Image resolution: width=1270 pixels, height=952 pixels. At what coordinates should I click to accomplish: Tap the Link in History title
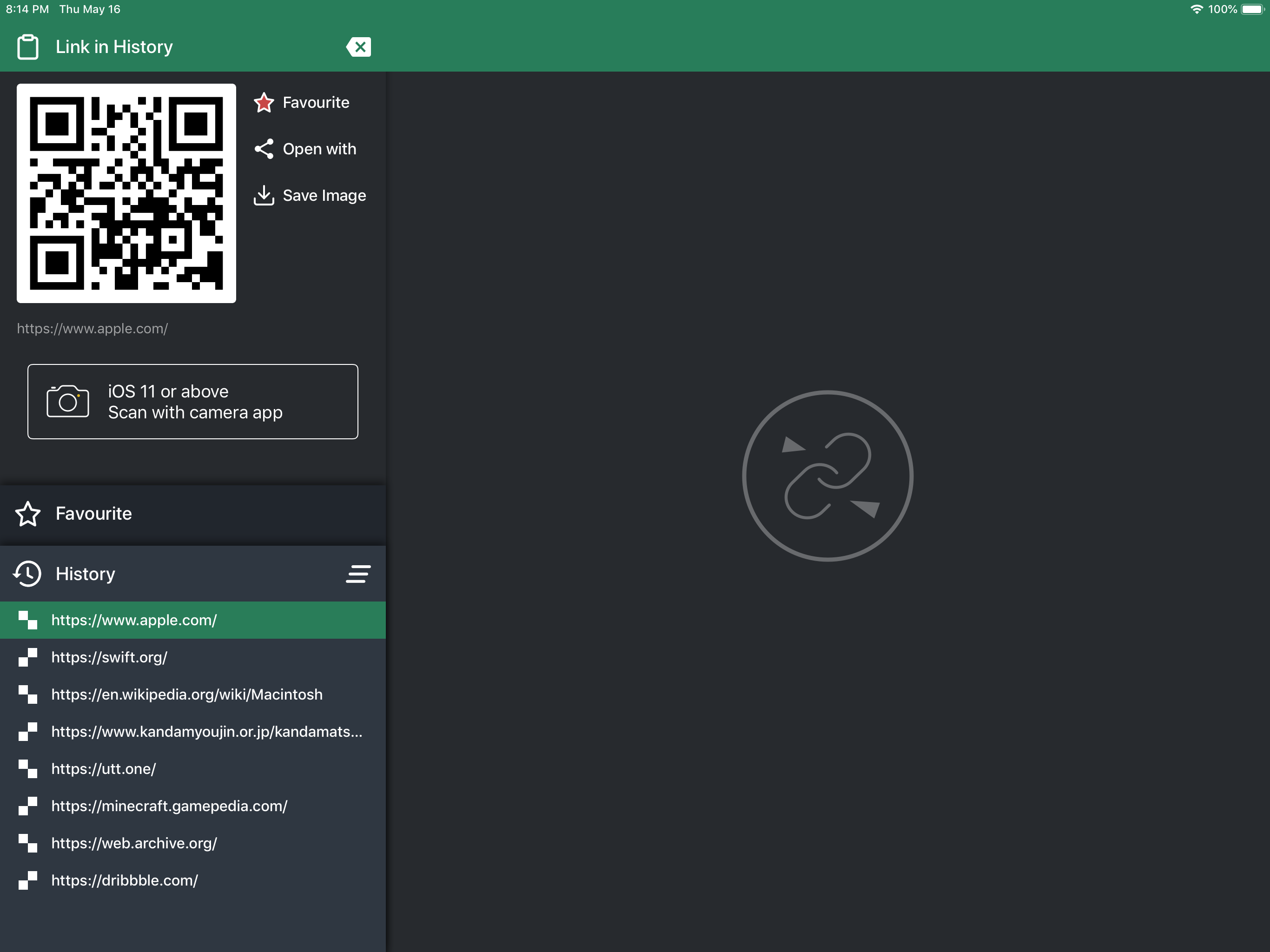pos(114,46)
